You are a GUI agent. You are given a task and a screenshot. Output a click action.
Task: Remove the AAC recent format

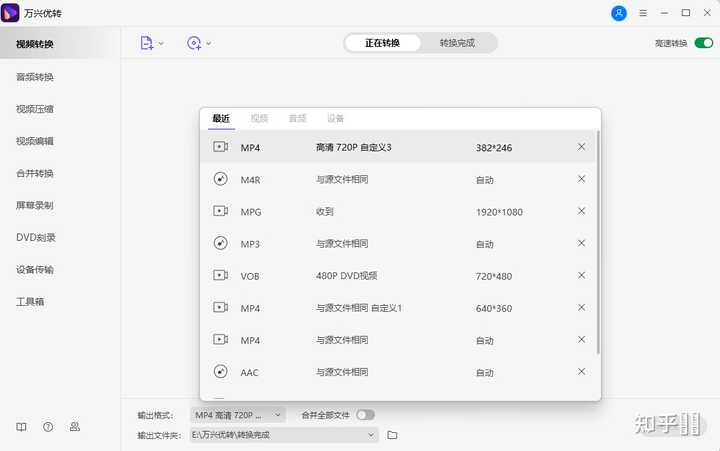pyautogui.click(x=581, y=372)
